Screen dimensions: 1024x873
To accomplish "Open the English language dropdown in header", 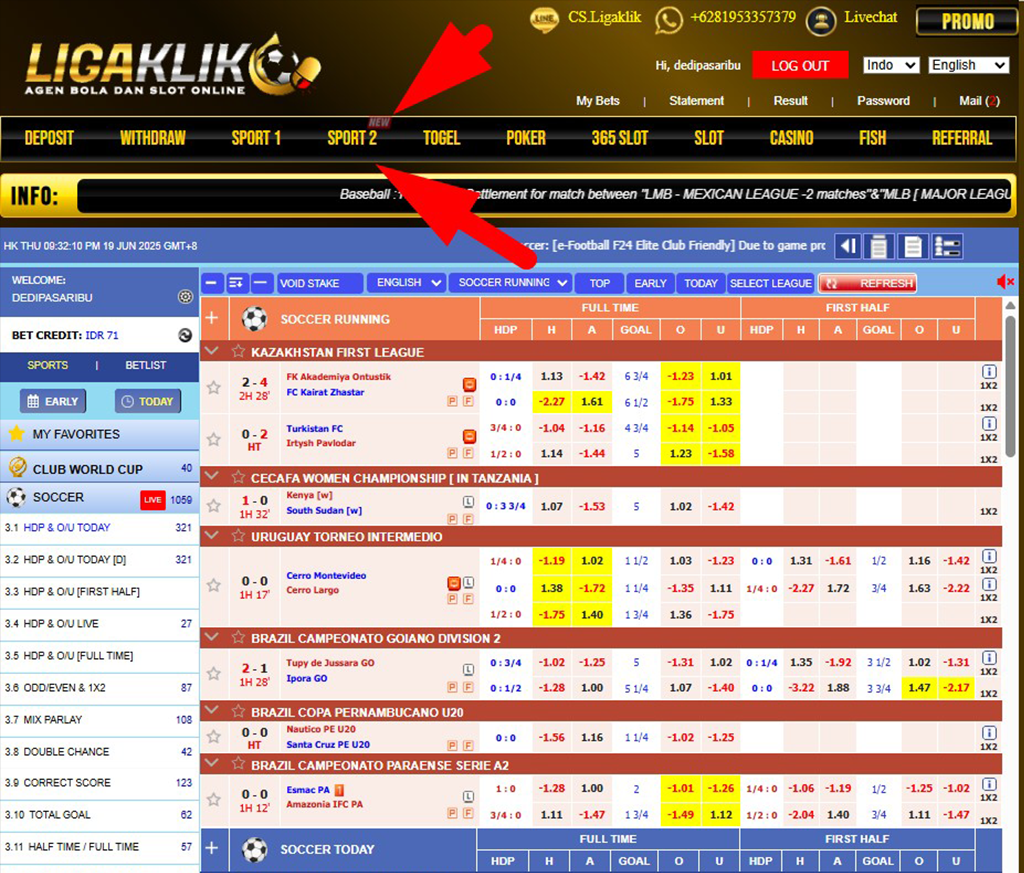I will pos(968,65).
